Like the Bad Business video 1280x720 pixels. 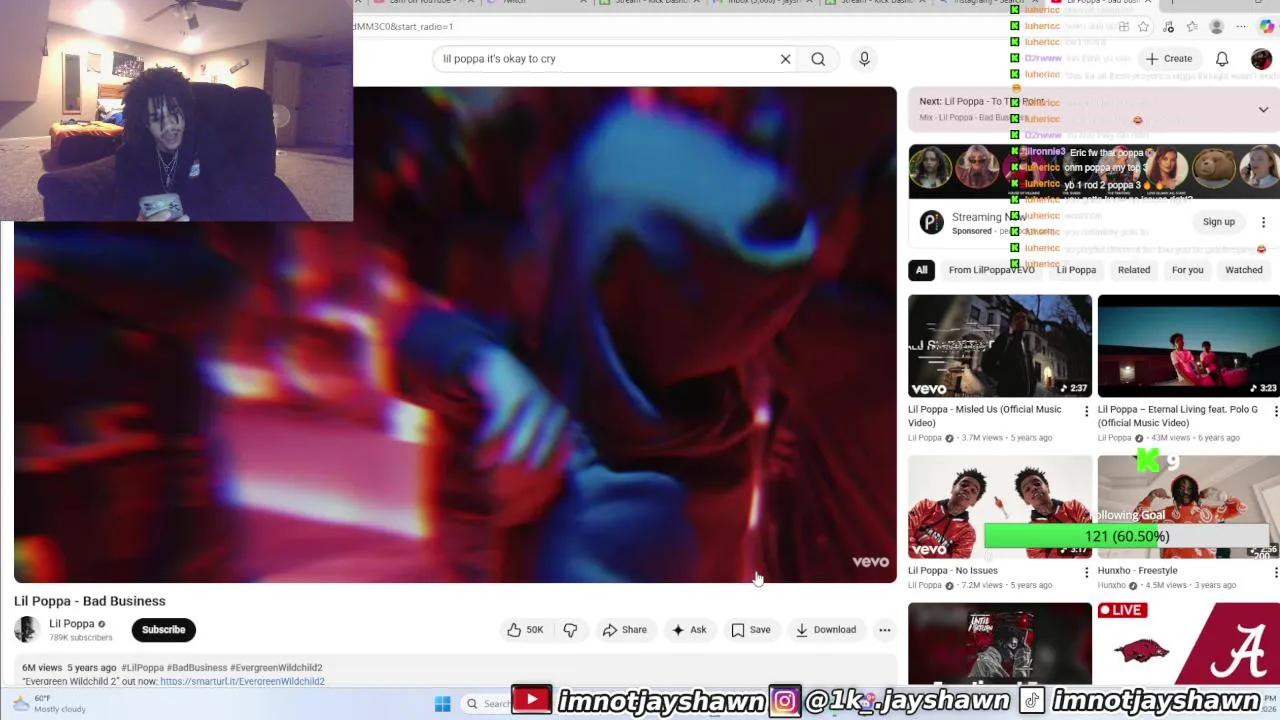[x=525, y=630]
